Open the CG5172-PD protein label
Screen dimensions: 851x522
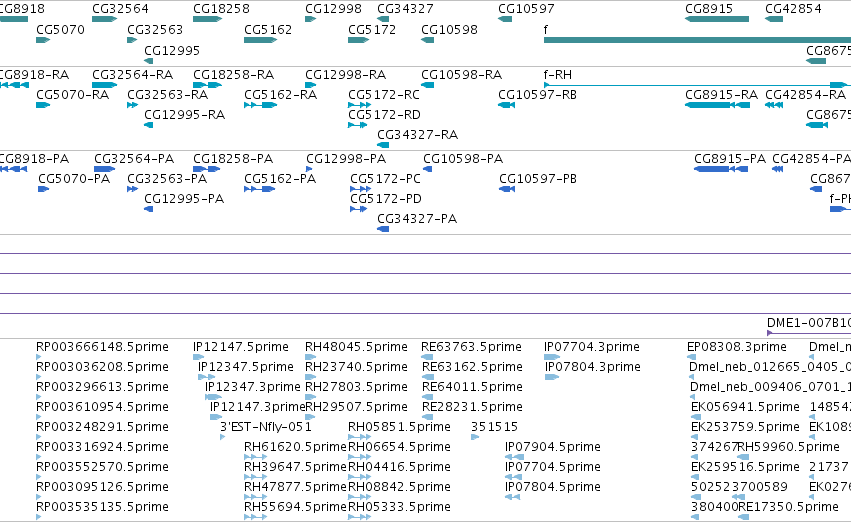[x=386, y=199]
